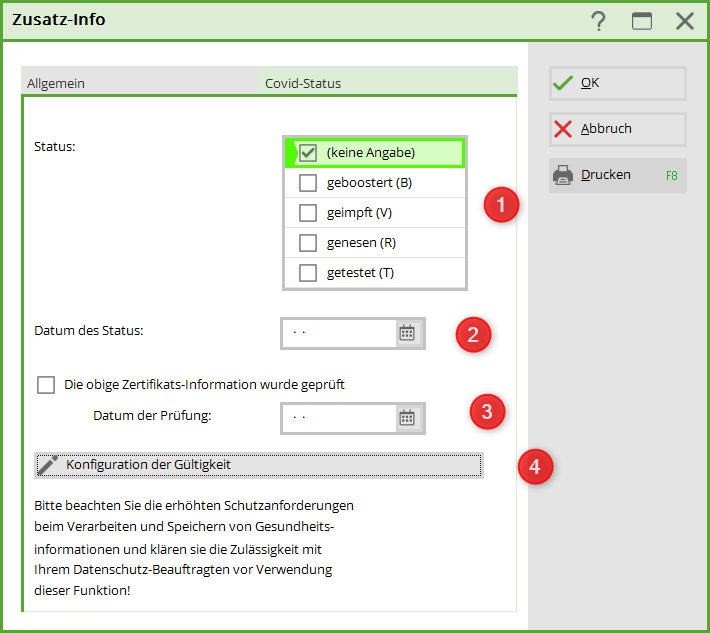The image size is (710, 633).
Task: Enable the geimpft (V) checkbox
Action: (308, 213)
